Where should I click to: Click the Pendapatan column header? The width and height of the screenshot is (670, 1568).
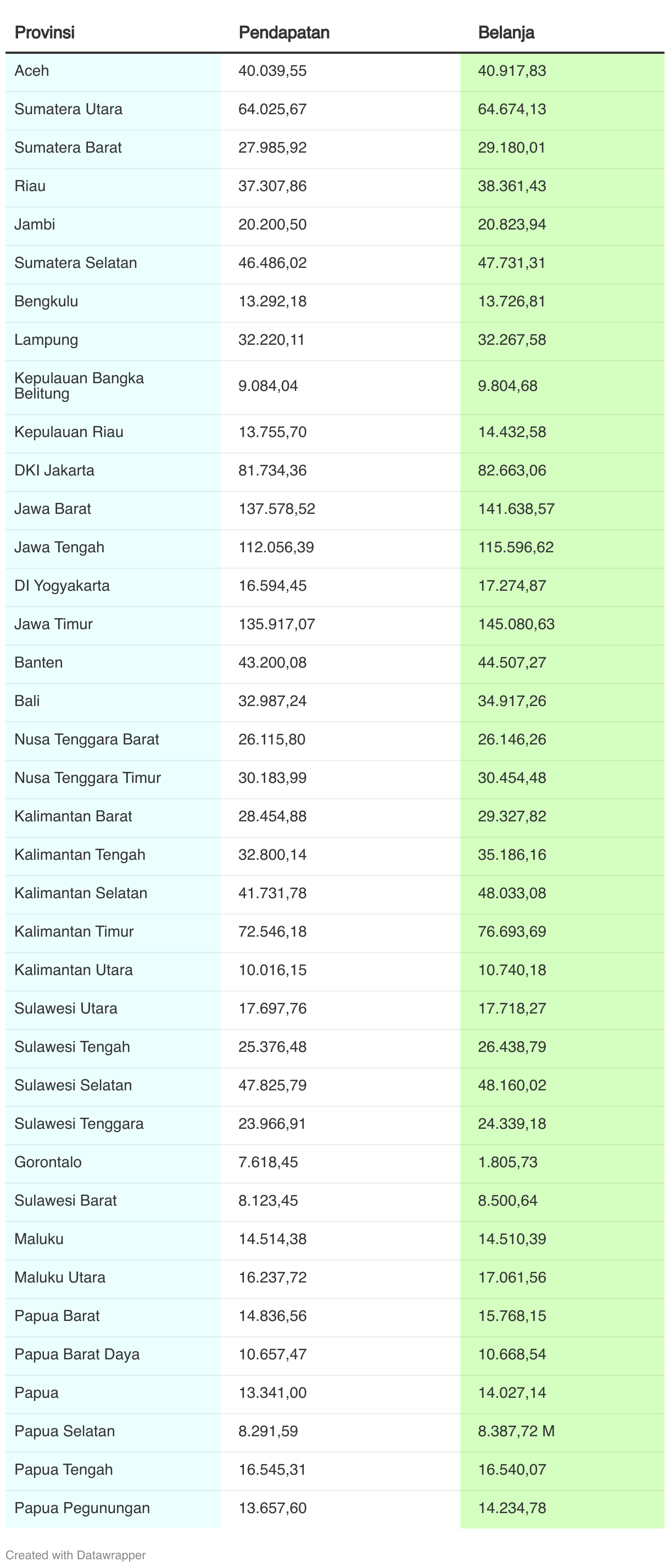(284, 33)
